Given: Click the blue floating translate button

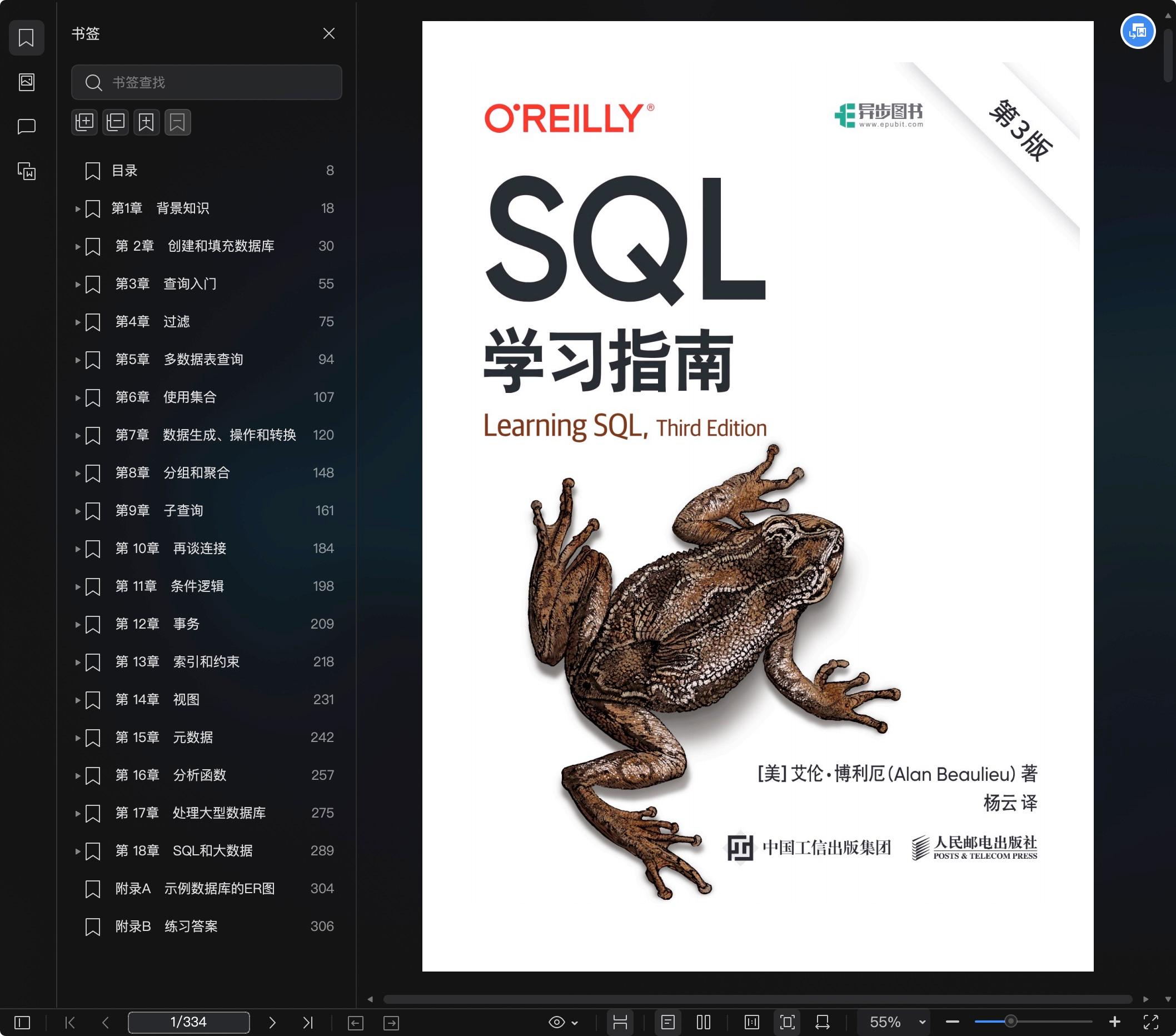Looking at the screenshot, I should coord(1138,31).
